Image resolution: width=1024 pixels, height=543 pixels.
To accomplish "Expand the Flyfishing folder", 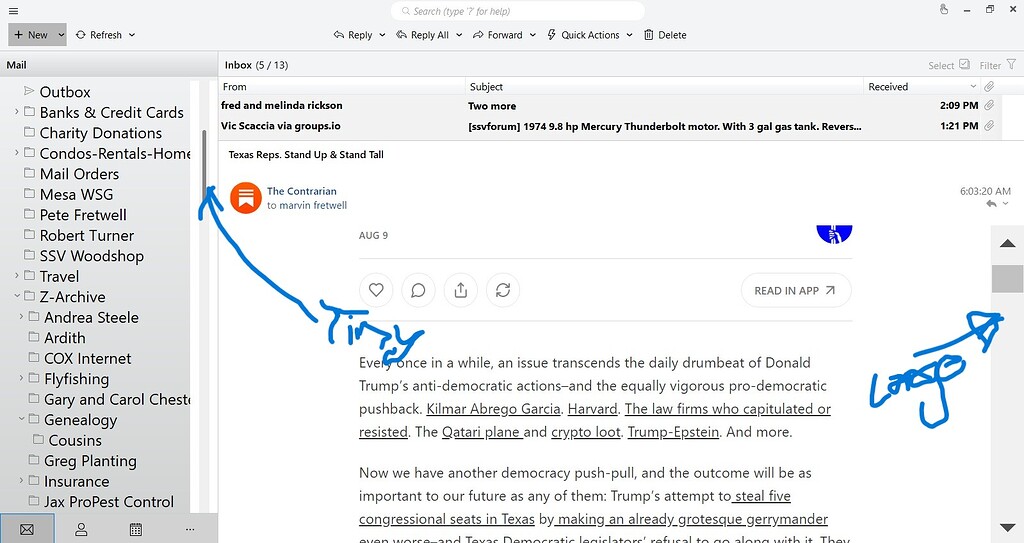I will coord(21,378).
